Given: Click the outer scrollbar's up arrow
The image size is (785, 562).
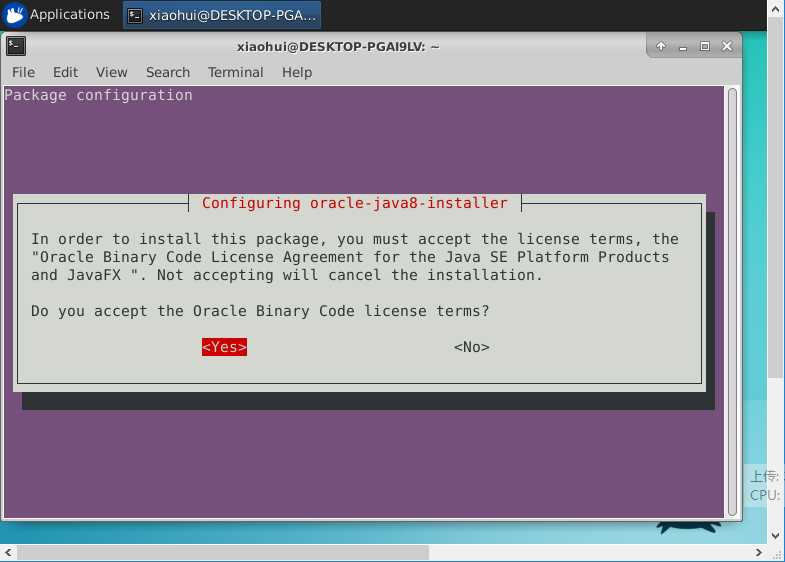Looking at the screenshot, I should 775,10.
